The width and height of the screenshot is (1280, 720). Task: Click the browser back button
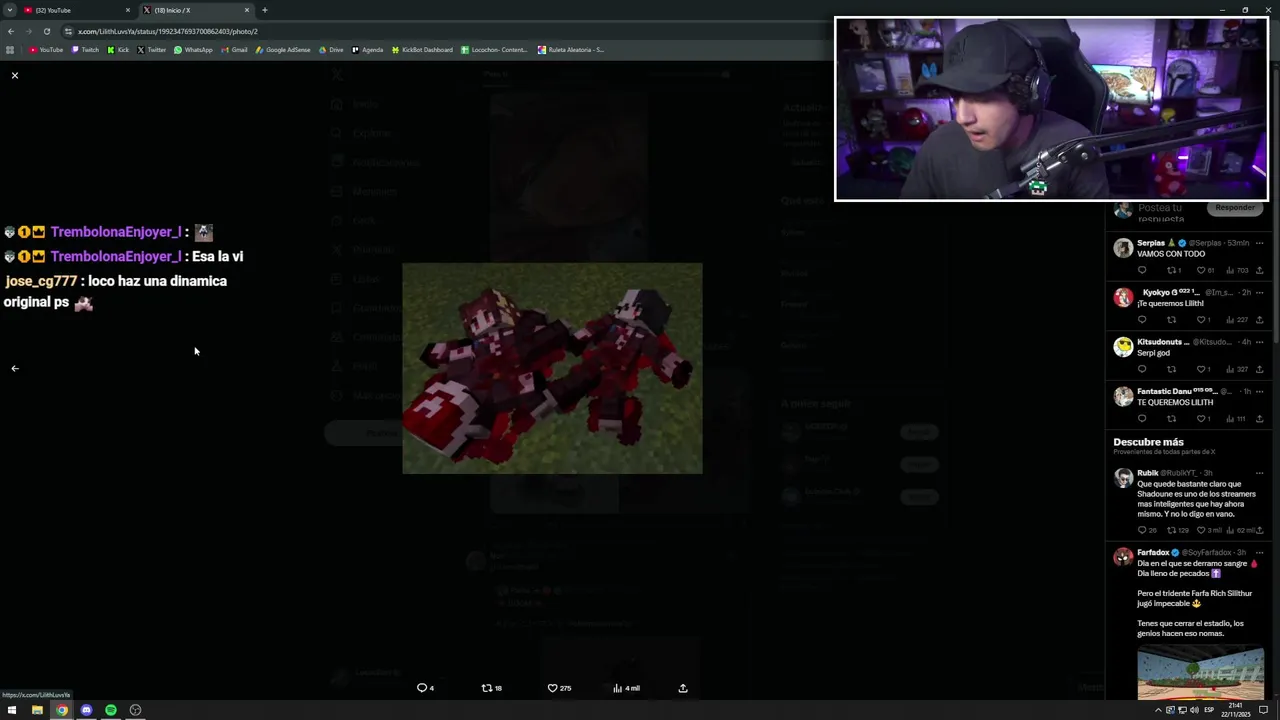[11, 31]
